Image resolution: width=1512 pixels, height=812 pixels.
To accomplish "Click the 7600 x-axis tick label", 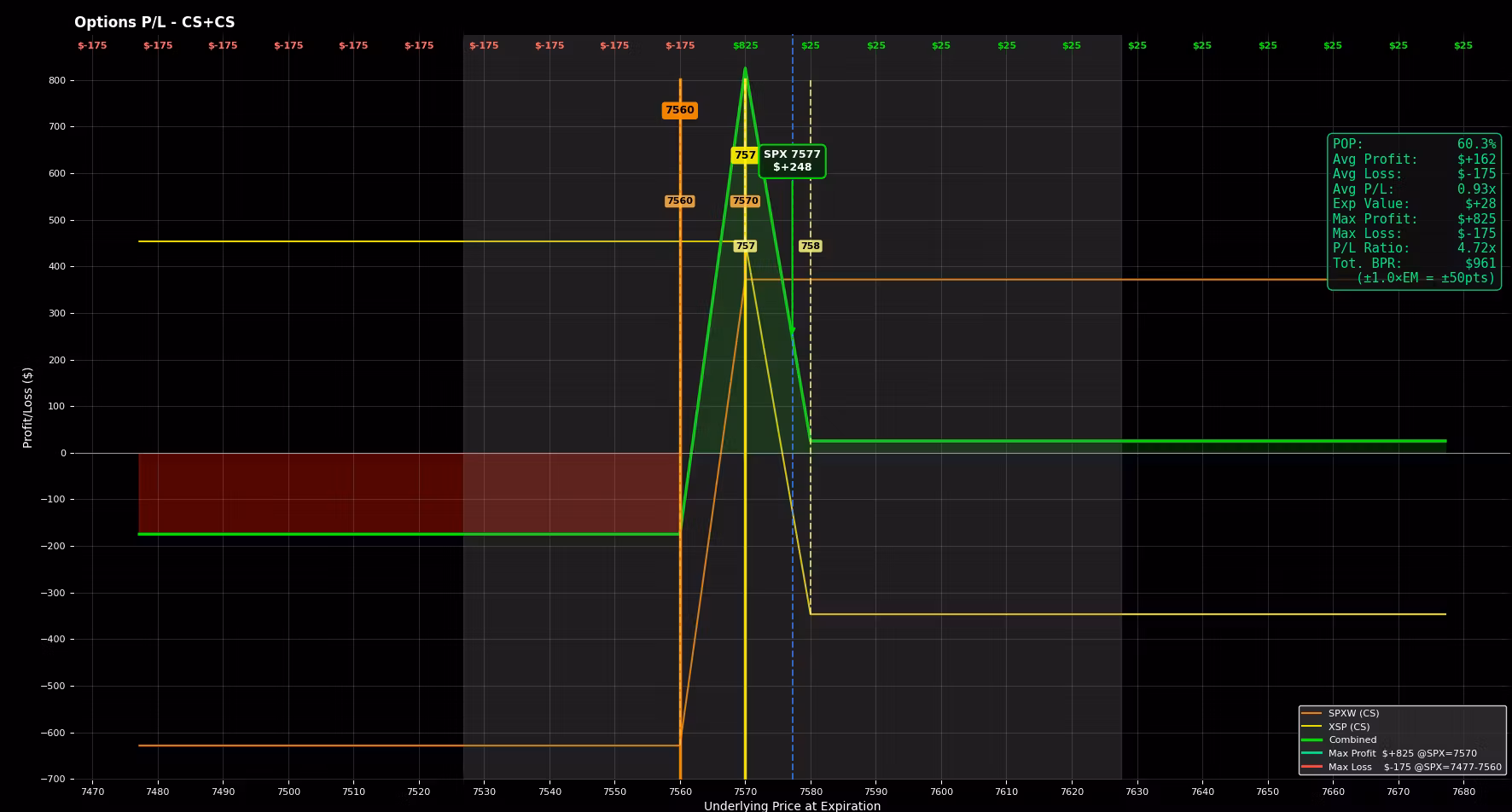I will (x=941, y=792).
